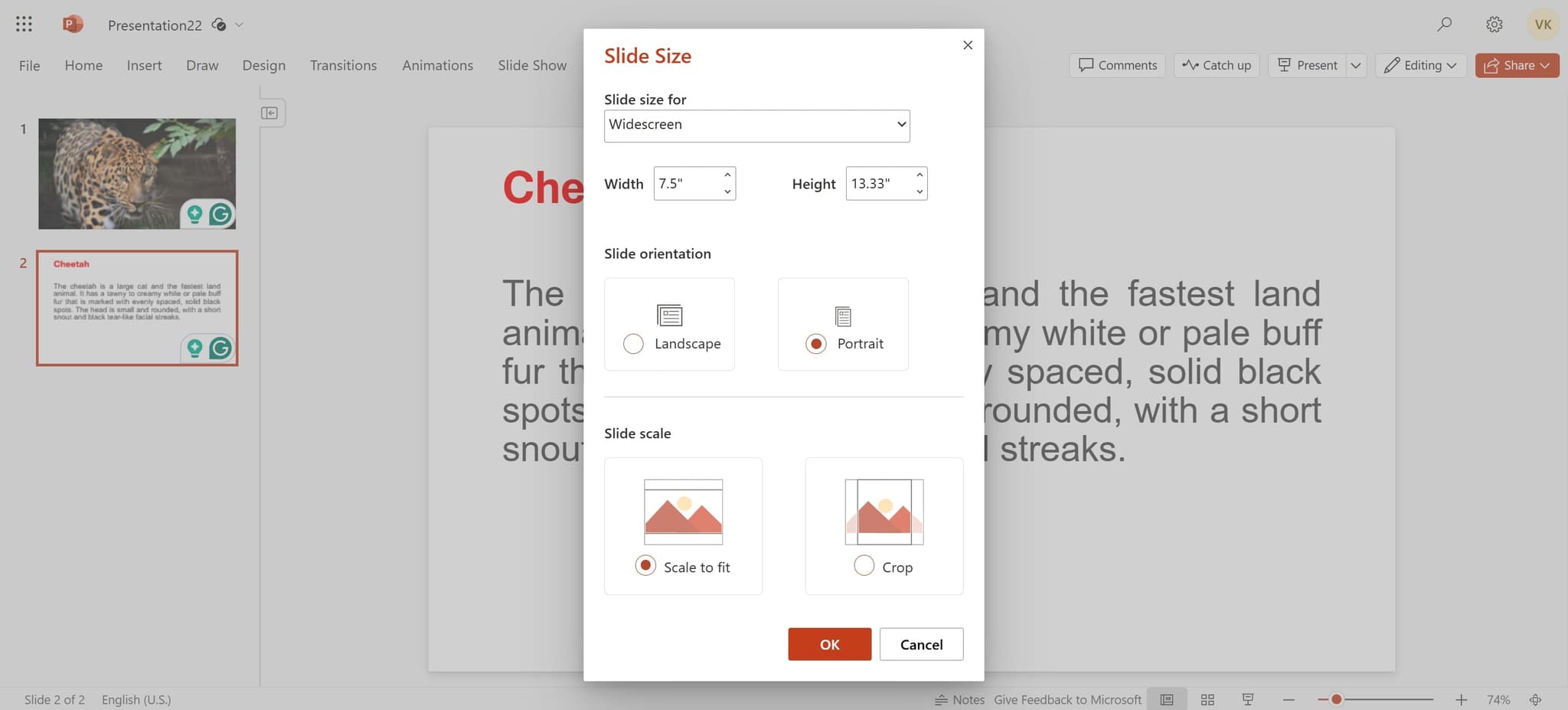Select the Portrait orientation option
The image size is (1568, 710).
(816, 344)
